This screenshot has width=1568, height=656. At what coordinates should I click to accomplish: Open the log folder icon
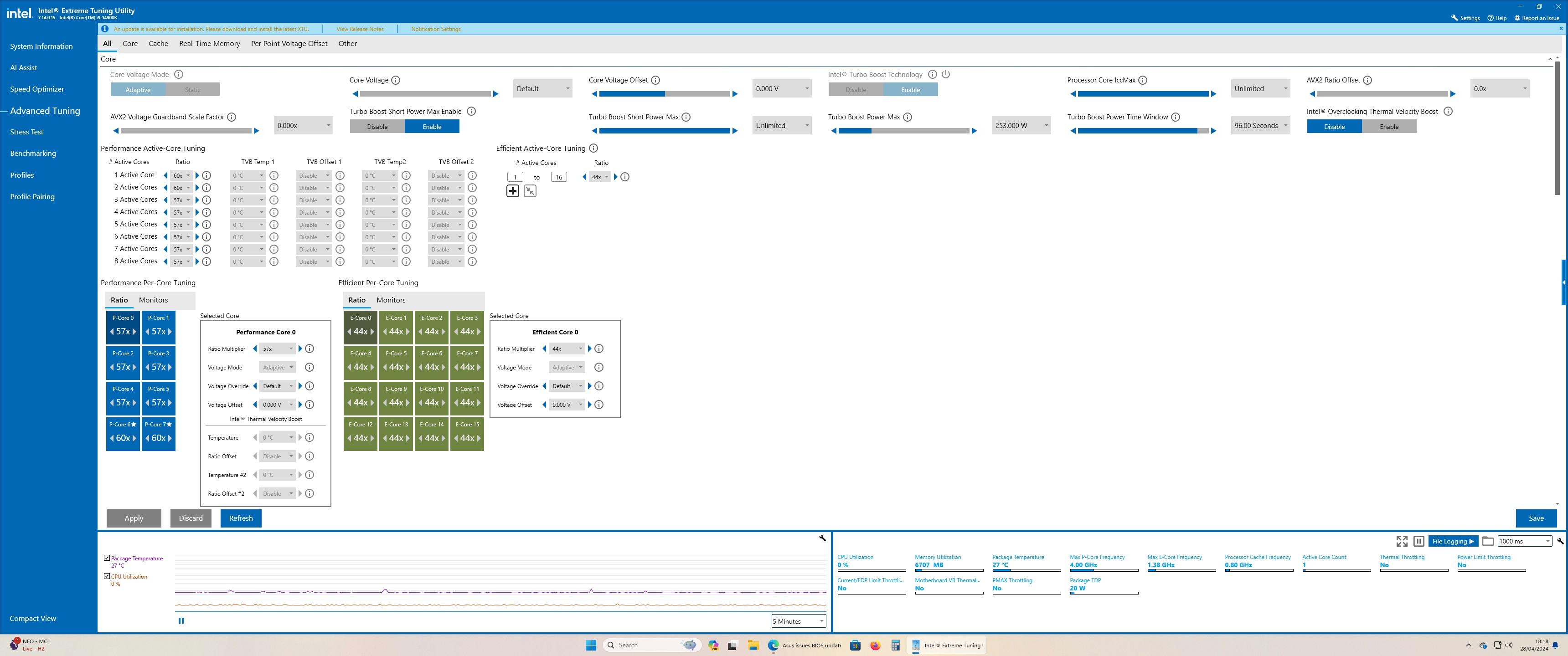1488,541
